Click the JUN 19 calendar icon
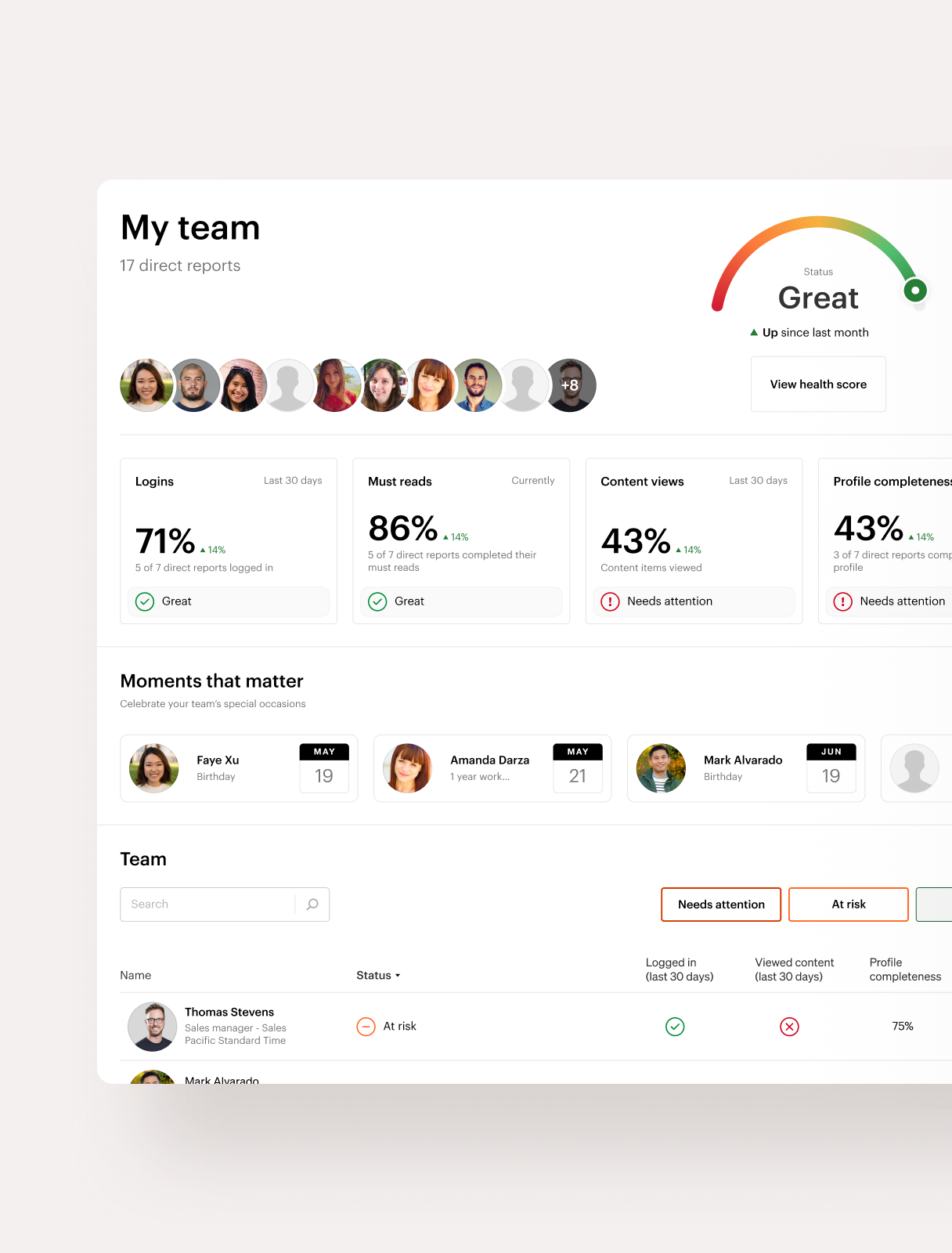This screenshot has height=1253, width=952. (x=831, y=768)
